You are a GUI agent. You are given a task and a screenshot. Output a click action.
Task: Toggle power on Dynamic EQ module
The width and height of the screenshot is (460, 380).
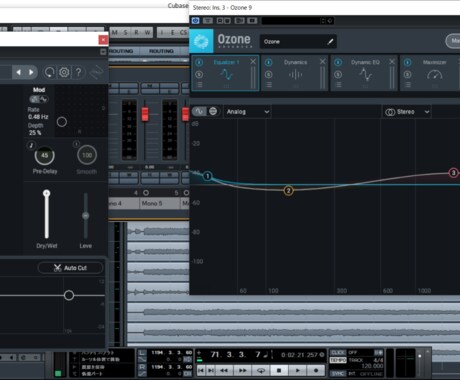[338, 62]
